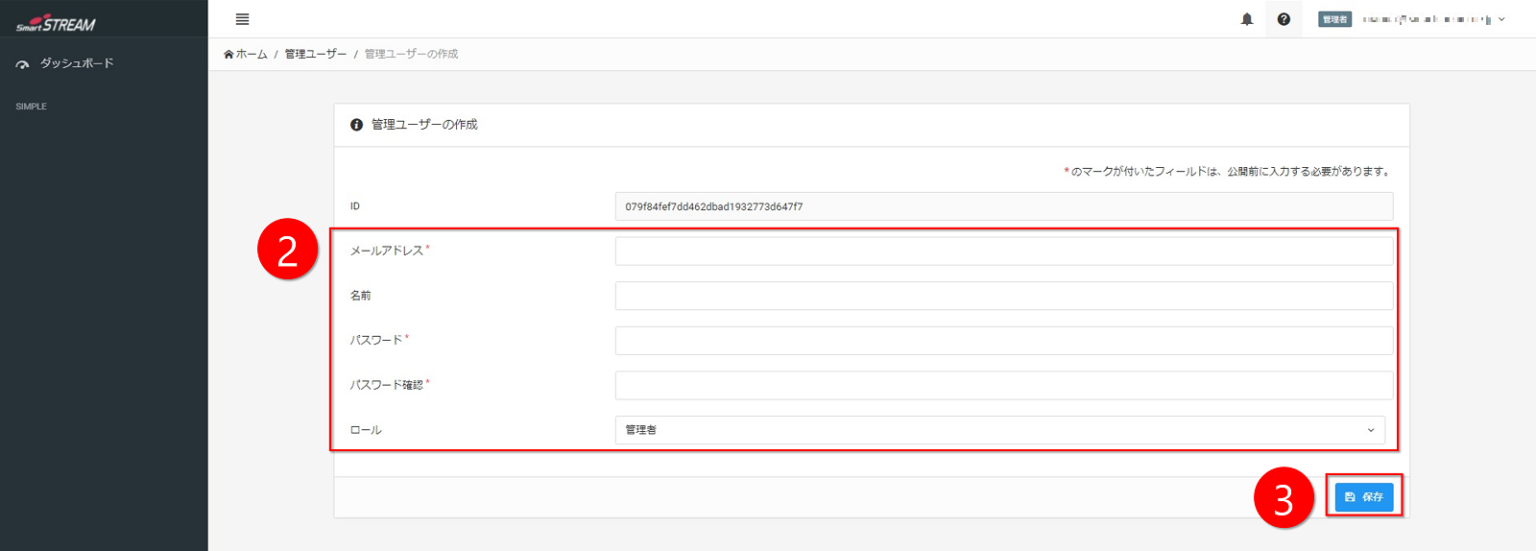Click the 管理ユーザーの作成 breadcrumb text
Screen dimensions: 1536x551
coord(411,54)
